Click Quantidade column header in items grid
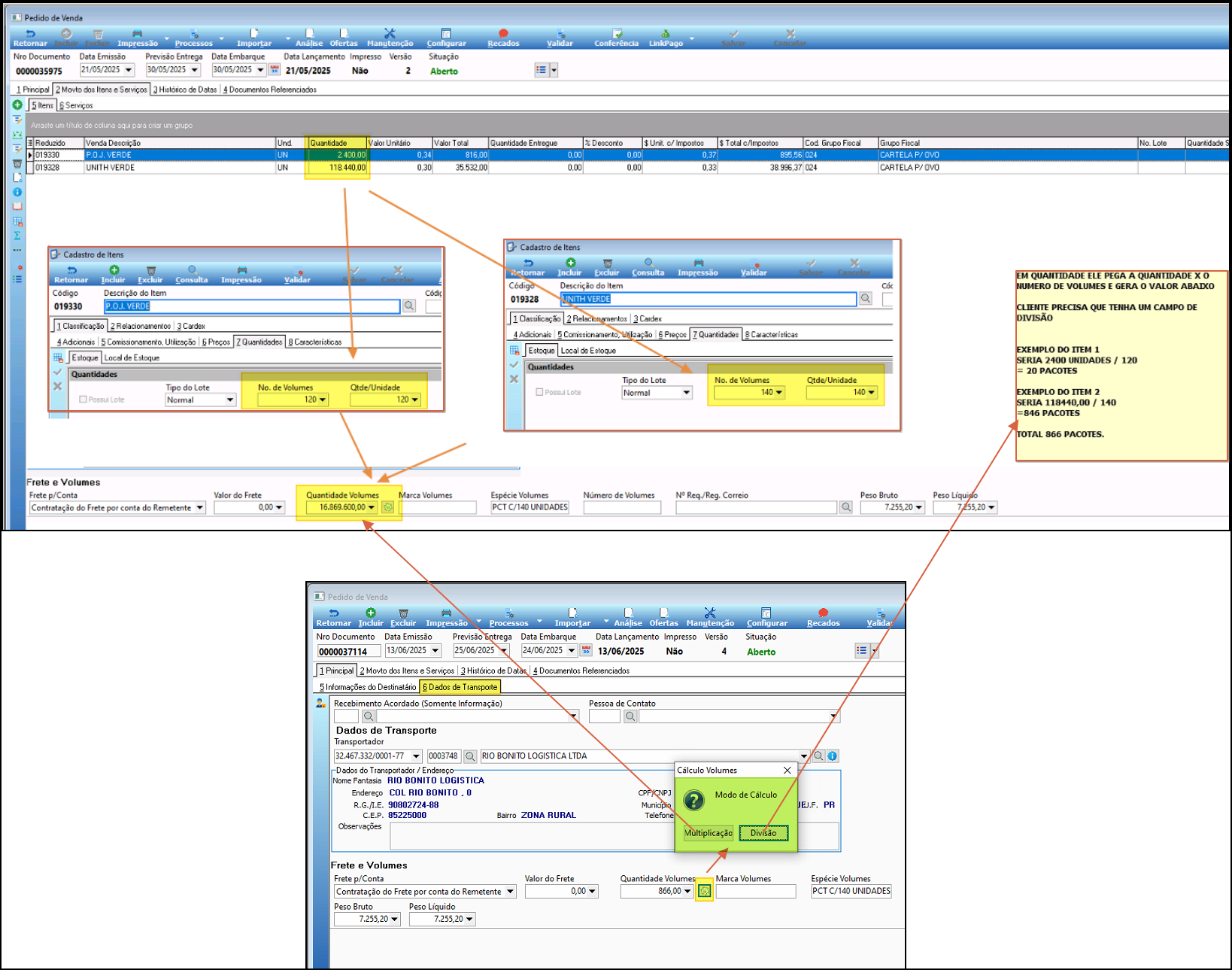 pyautogui.click(x=337, y=143)
